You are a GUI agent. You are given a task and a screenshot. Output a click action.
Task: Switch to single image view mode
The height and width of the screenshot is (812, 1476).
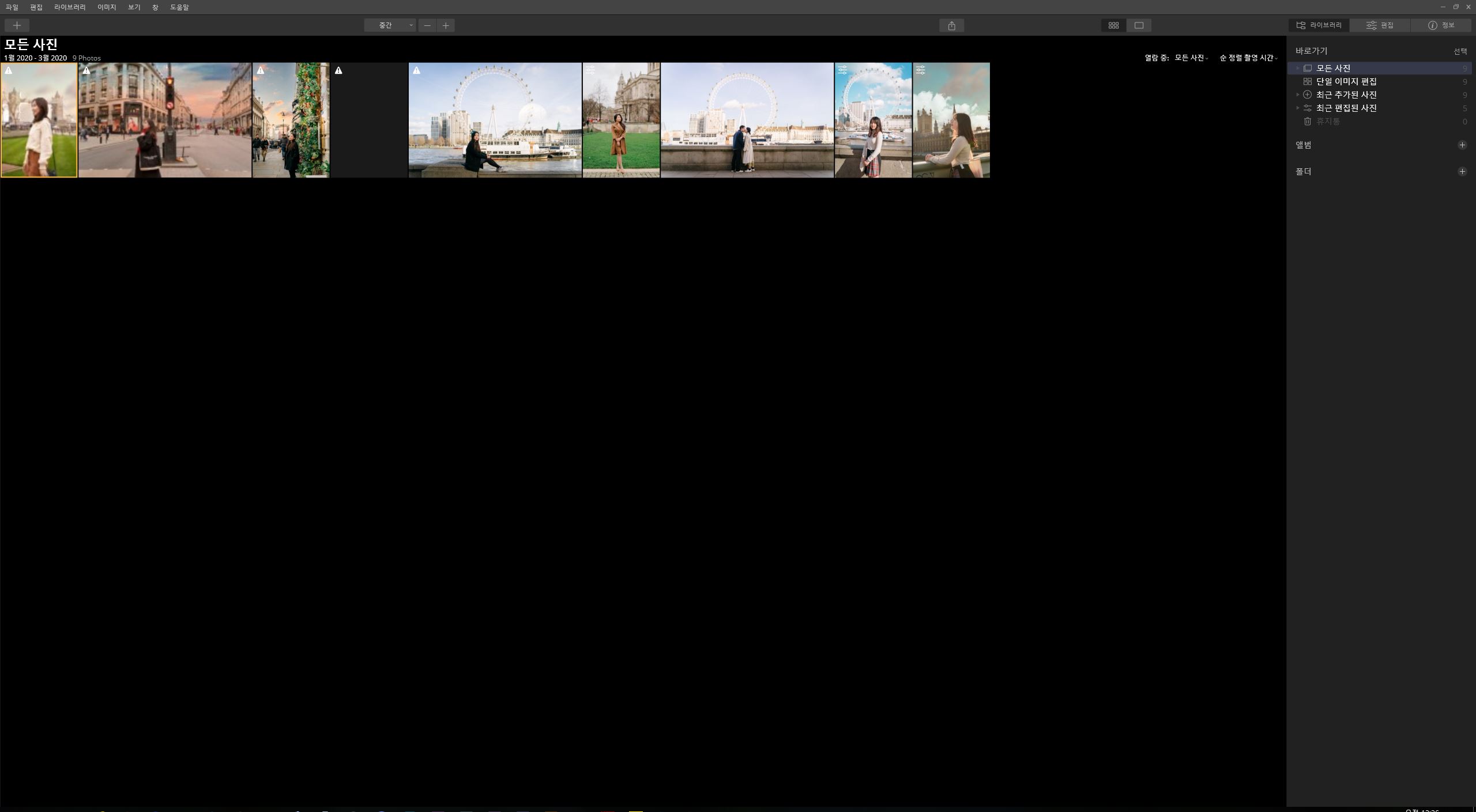click(1139, 25)
